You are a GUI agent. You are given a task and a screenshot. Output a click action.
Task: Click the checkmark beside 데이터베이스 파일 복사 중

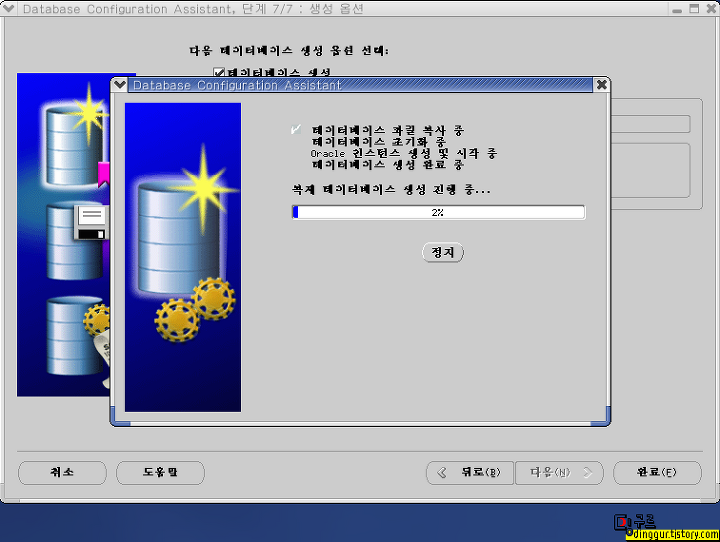tap(296, 130)
